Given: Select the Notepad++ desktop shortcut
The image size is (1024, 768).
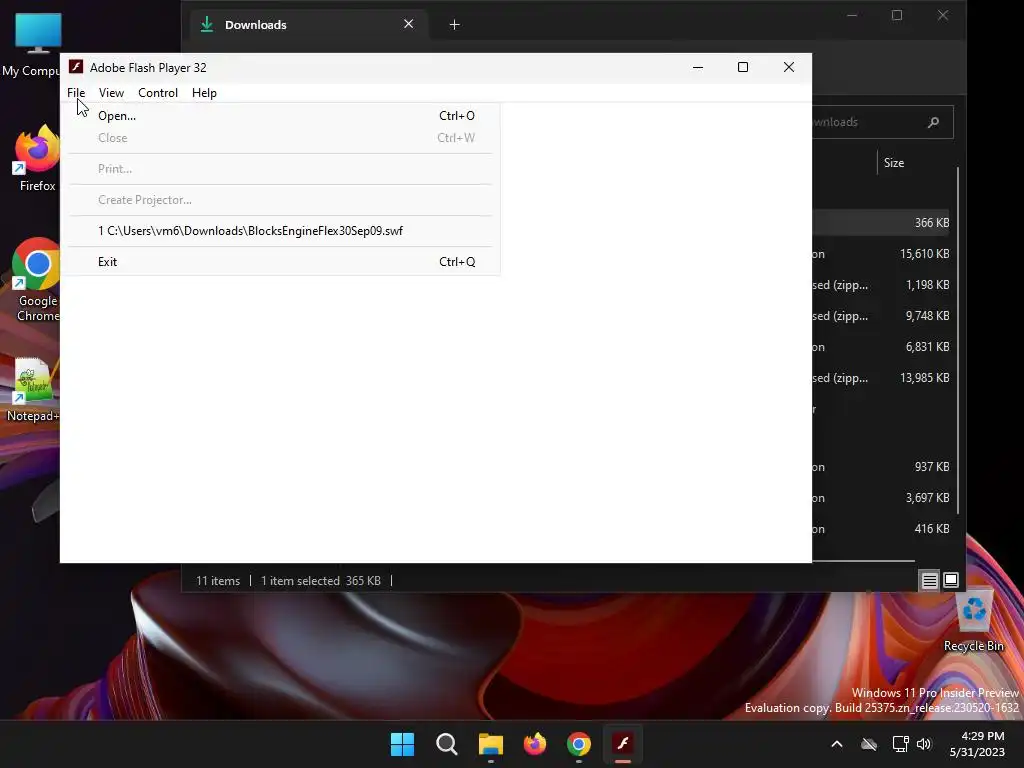Looking at the screenshot, I should [33, 390].
